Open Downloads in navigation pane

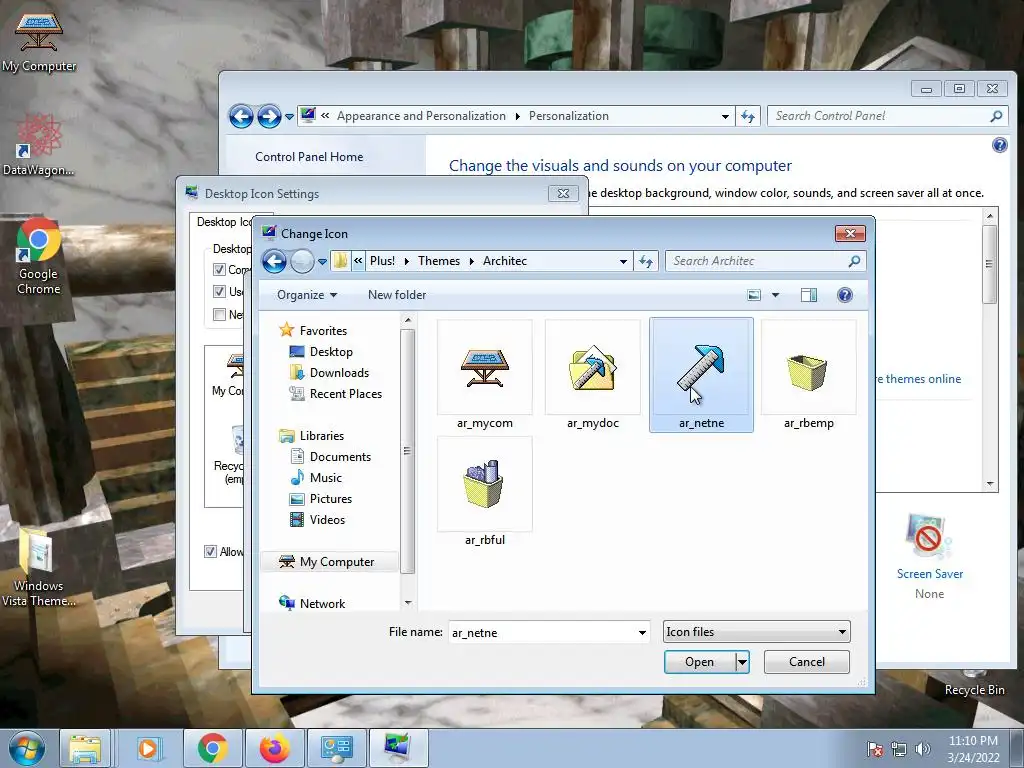coord(339,373)
